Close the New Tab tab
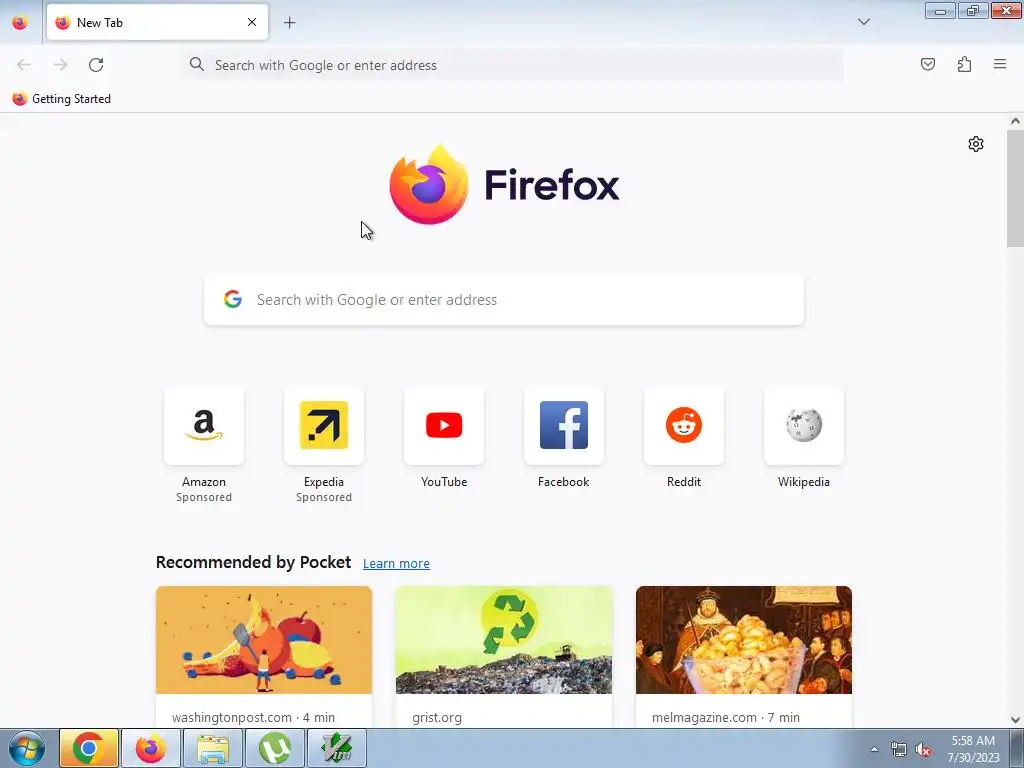Viewport: 1024px width, 768px height. [x=252, y=22]
